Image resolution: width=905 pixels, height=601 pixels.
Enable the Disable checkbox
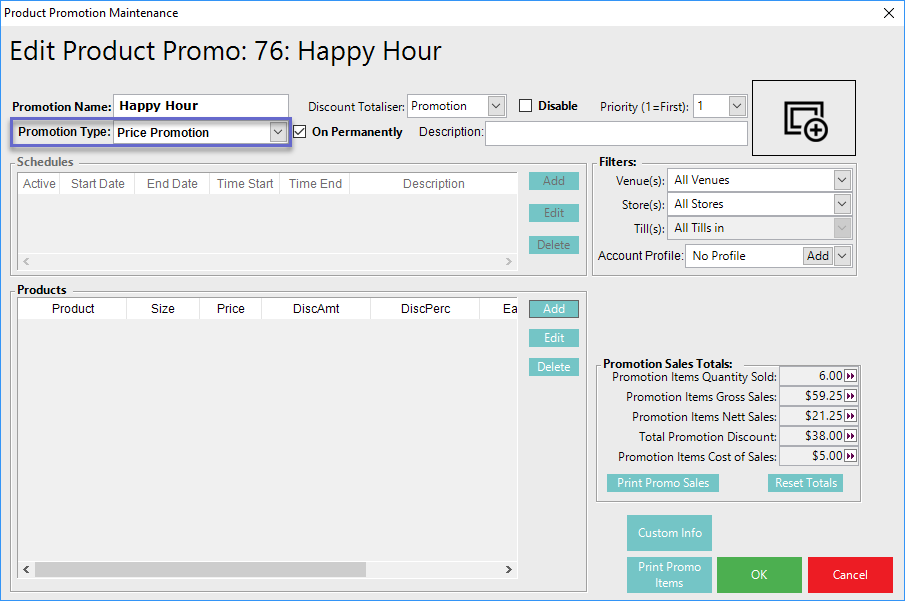[526, 106]
